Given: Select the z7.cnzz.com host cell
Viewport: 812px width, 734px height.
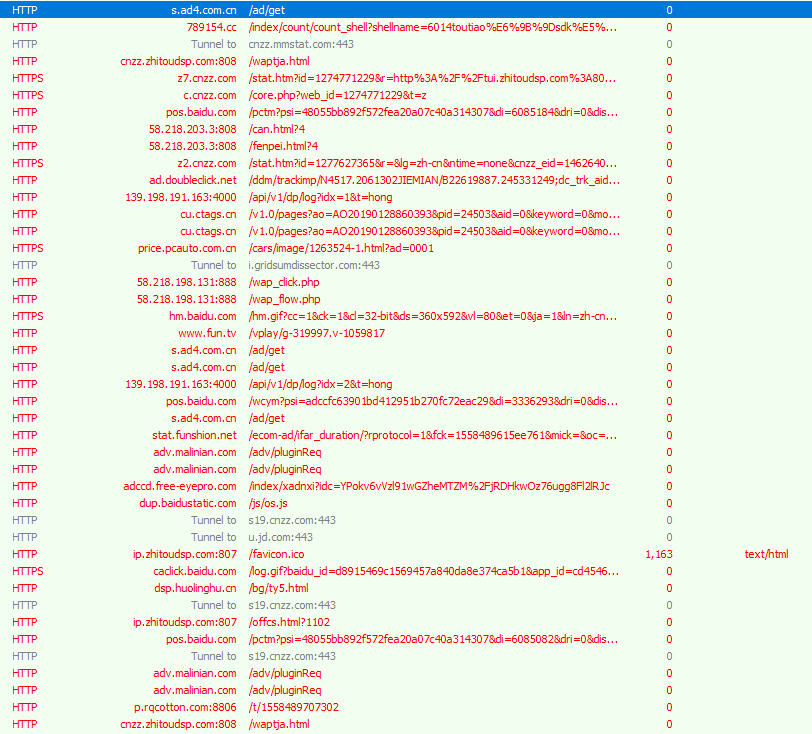Looking at the screenshot, I should click(207, 78).
